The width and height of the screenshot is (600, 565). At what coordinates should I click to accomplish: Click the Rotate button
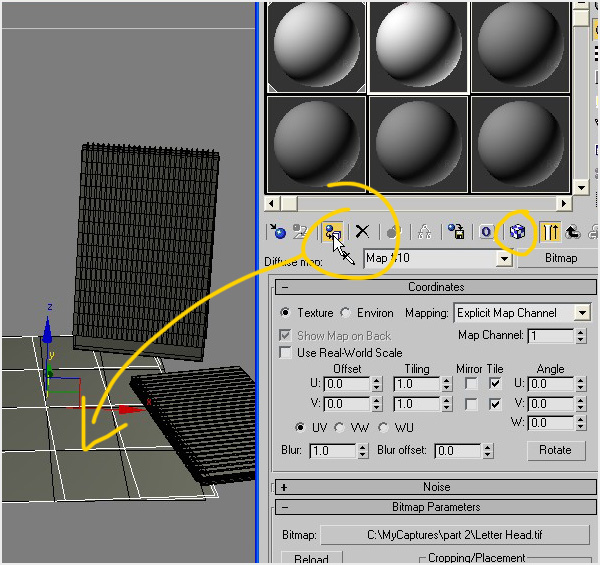pyautogui.click(x=555, y=450)
